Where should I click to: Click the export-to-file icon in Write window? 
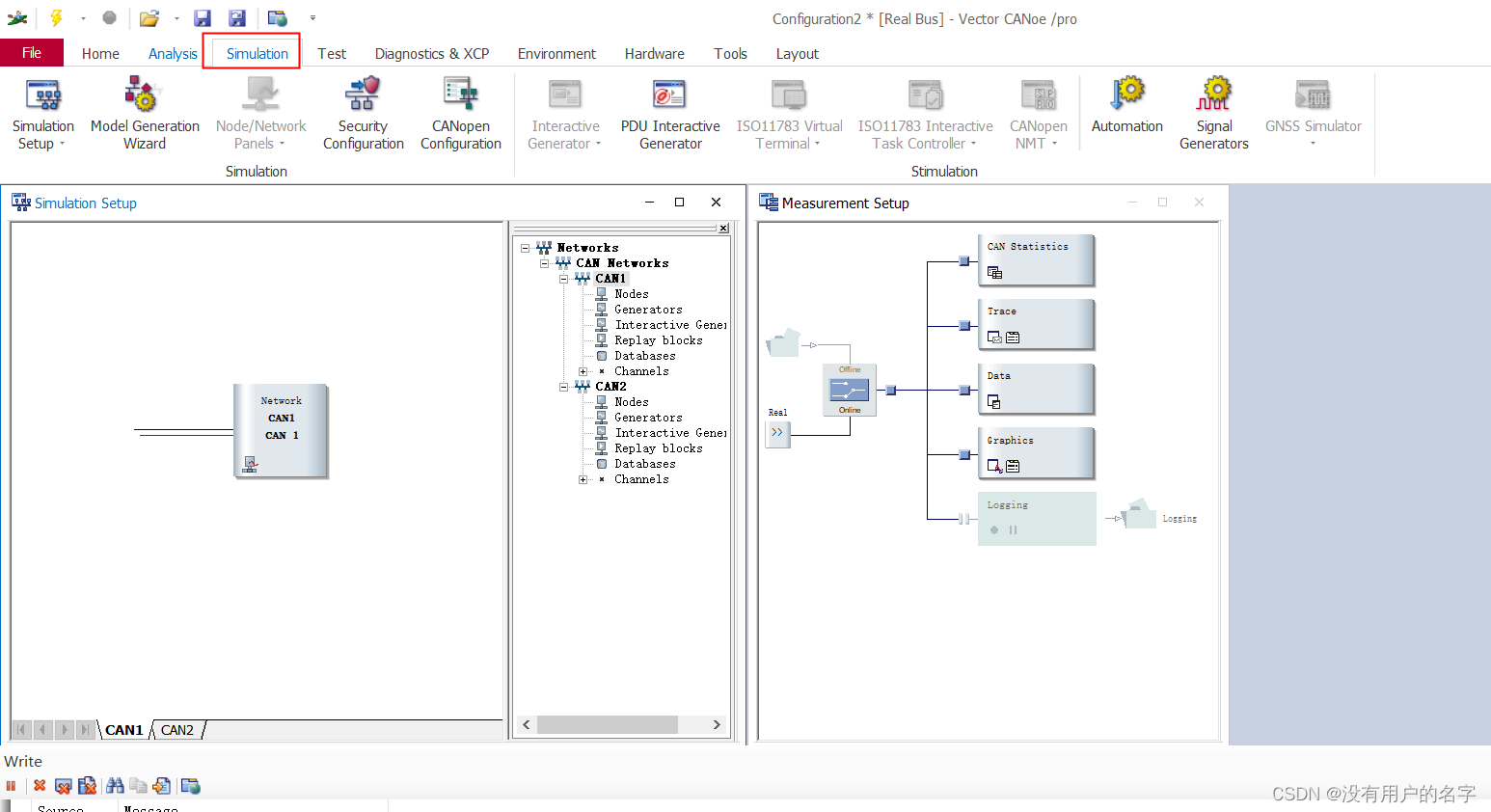(162, 786)
